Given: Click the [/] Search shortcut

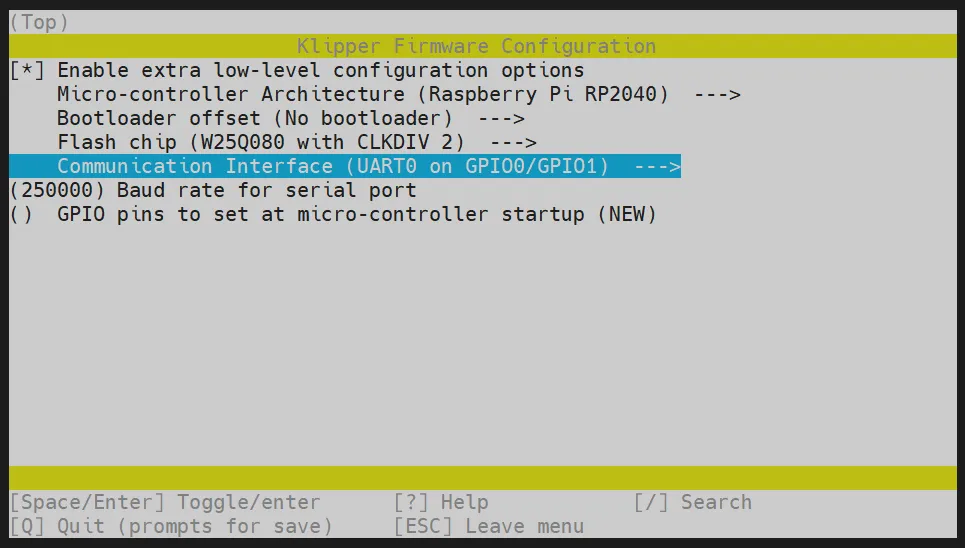Looking at the screenshot, I should pyautogui.click(x=692, y=502).
